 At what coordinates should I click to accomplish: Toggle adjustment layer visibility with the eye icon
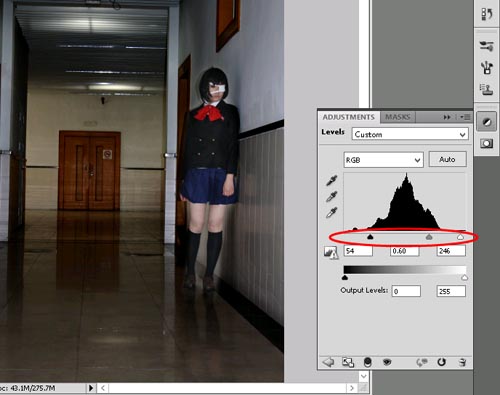point(387,362)
